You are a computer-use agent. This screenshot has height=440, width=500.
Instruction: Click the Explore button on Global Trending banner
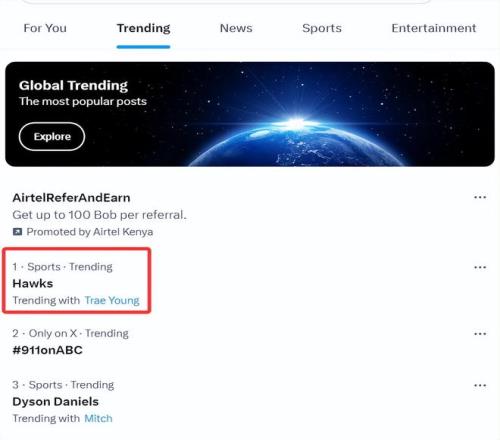[x=52, y=137]
